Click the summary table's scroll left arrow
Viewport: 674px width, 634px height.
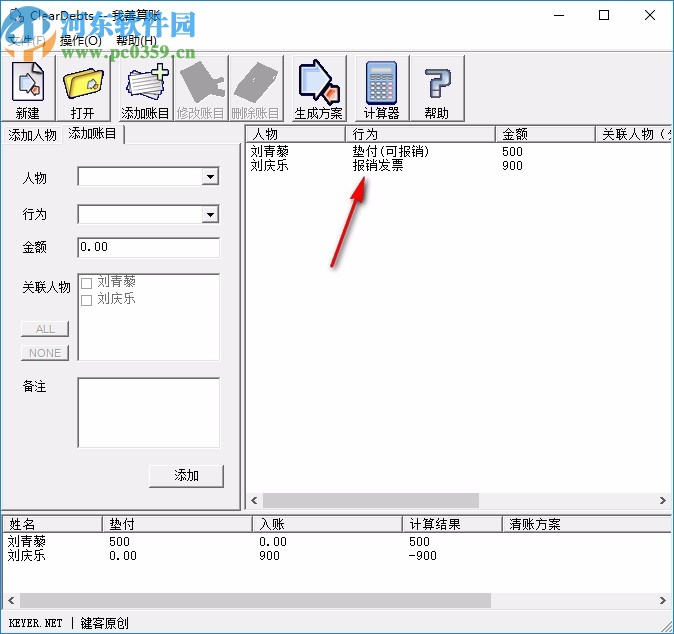coord(11,600)
